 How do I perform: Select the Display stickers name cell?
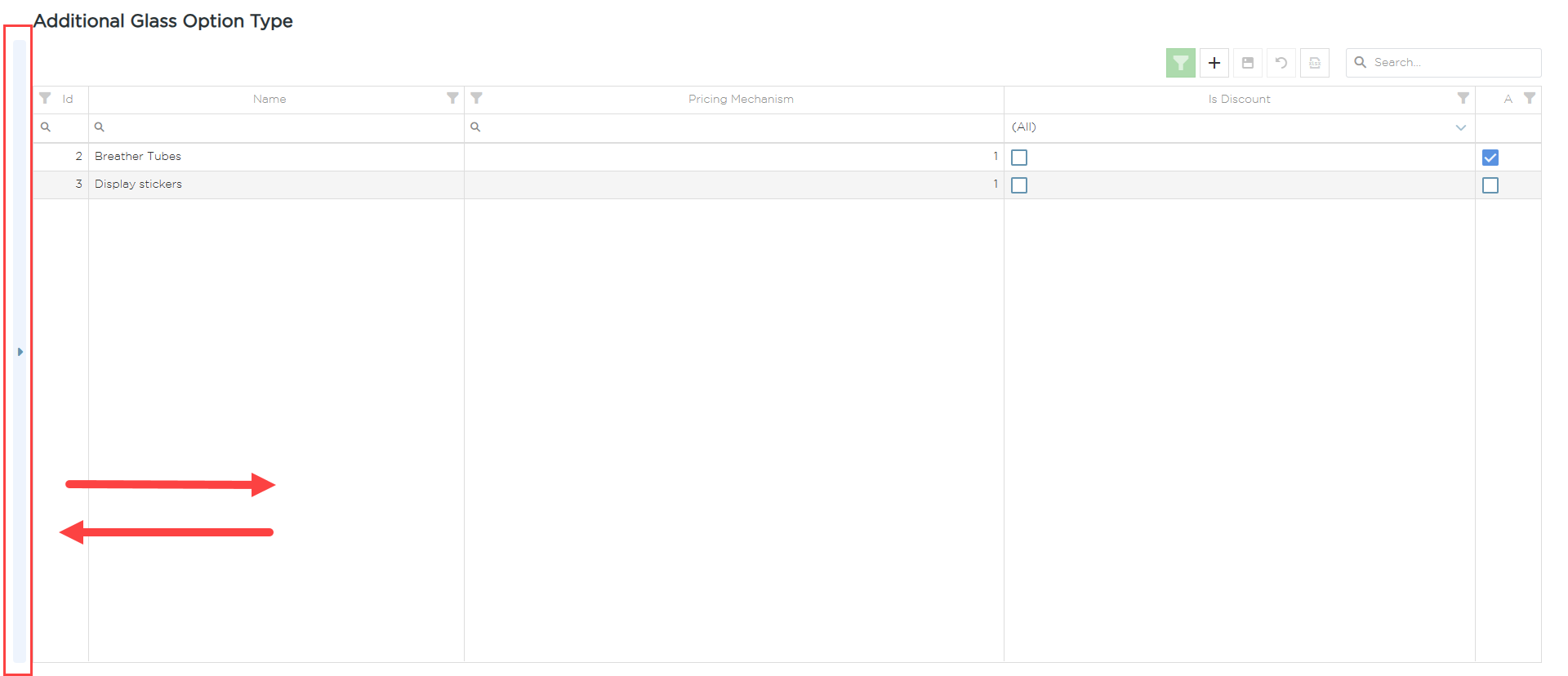coord(276,185)
